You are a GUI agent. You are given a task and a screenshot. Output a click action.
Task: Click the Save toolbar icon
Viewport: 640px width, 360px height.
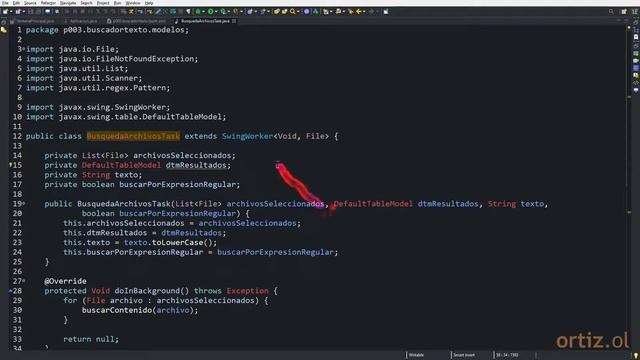[31, 11]
